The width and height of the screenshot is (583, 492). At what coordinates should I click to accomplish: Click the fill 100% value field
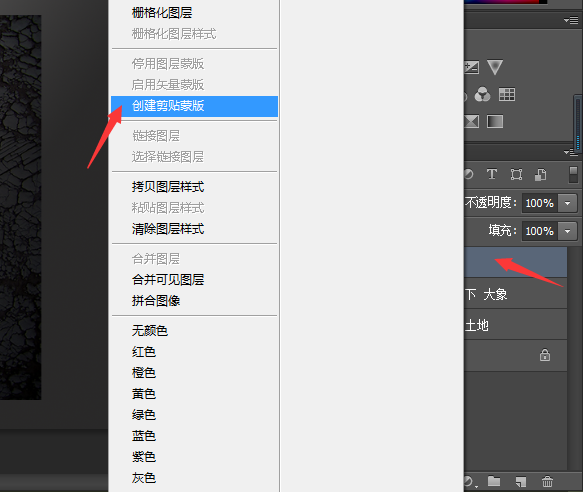click(539, 231)
